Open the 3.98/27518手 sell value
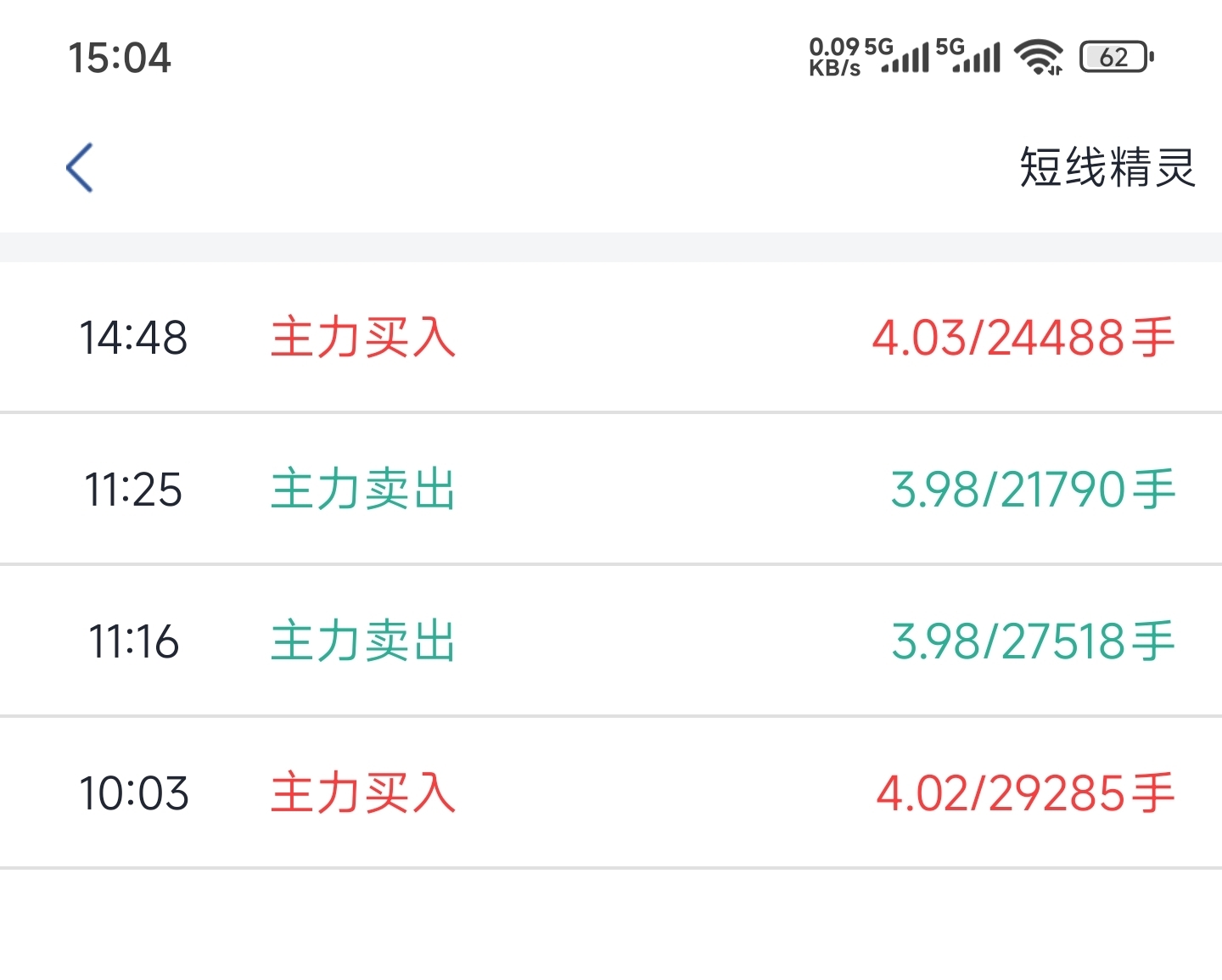The image size is (1222, 980). coord(1034,641)
